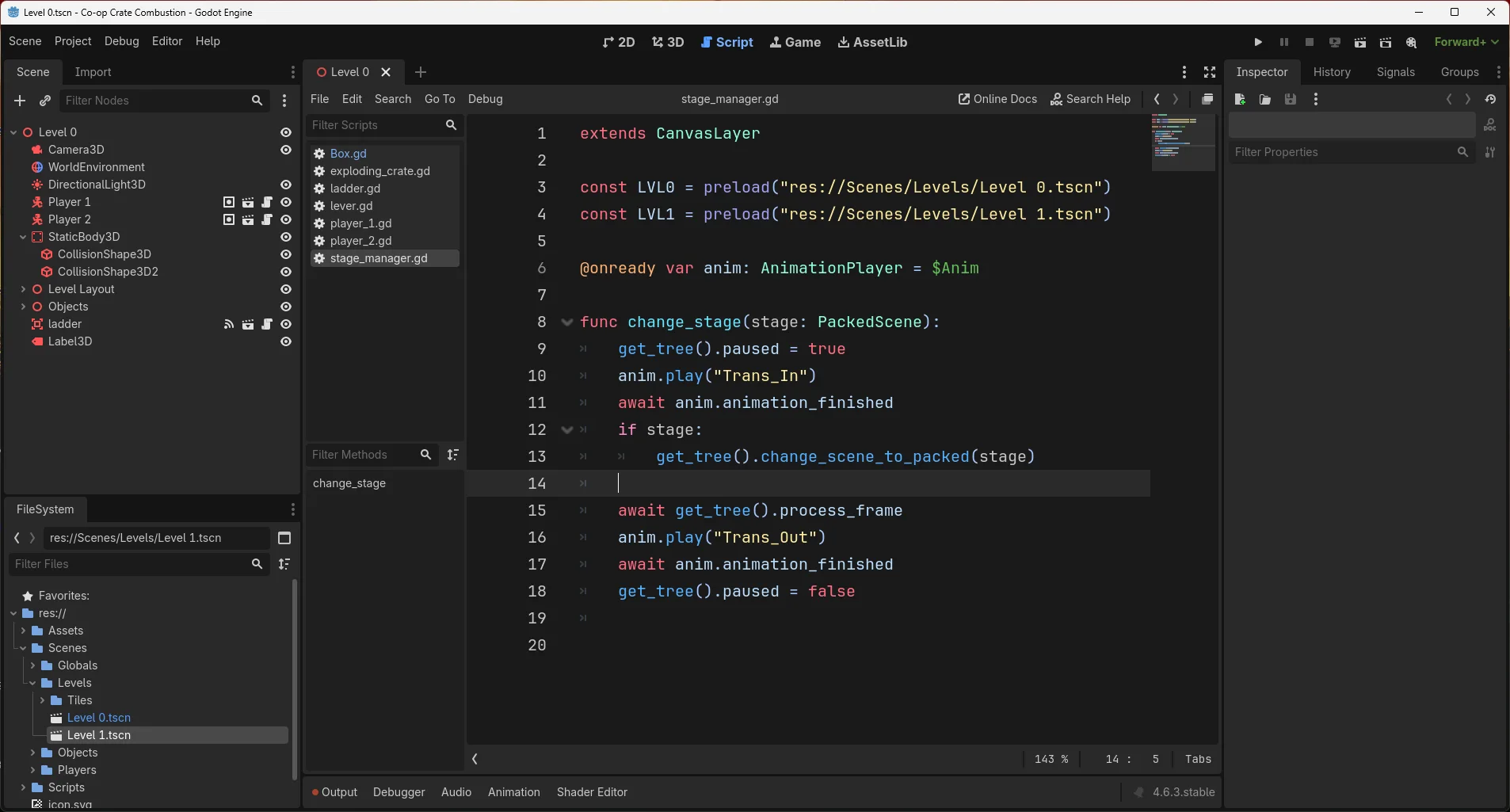Fold the change_stage function
Image resolution: width=1510 pixels, height=812 pixels.
point(566,322)
